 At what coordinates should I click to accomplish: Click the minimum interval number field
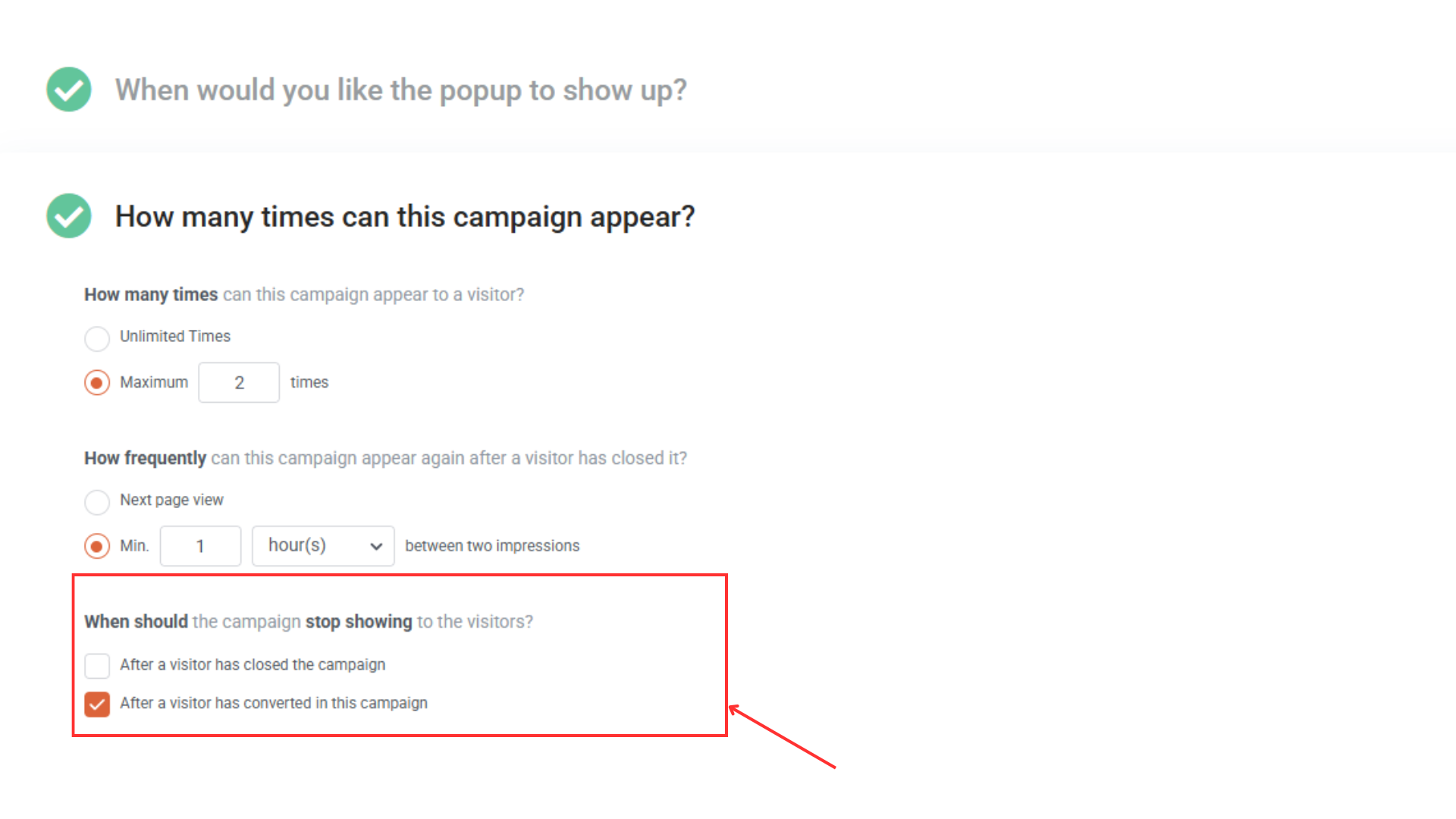(200, 546)
